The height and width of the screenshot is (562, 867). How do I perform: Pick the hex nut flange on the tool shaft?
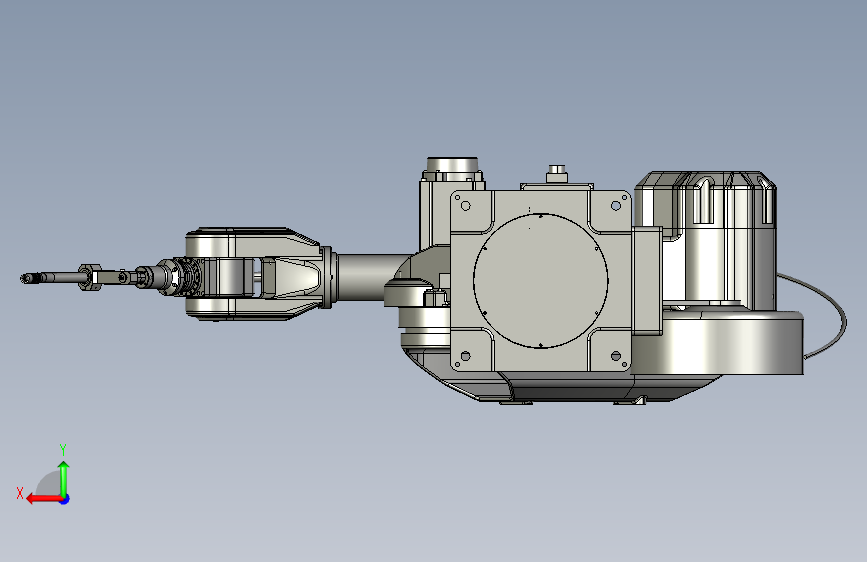[90, 277]
